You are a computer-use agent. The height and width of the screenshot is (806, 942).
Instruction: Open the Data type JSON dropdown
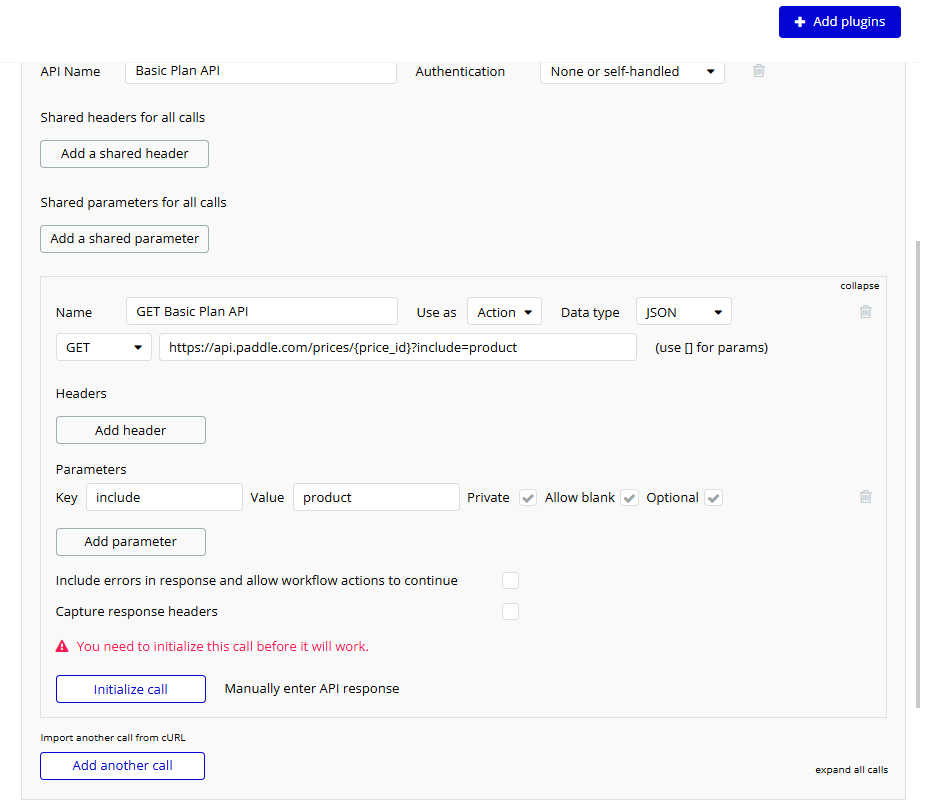683,311
